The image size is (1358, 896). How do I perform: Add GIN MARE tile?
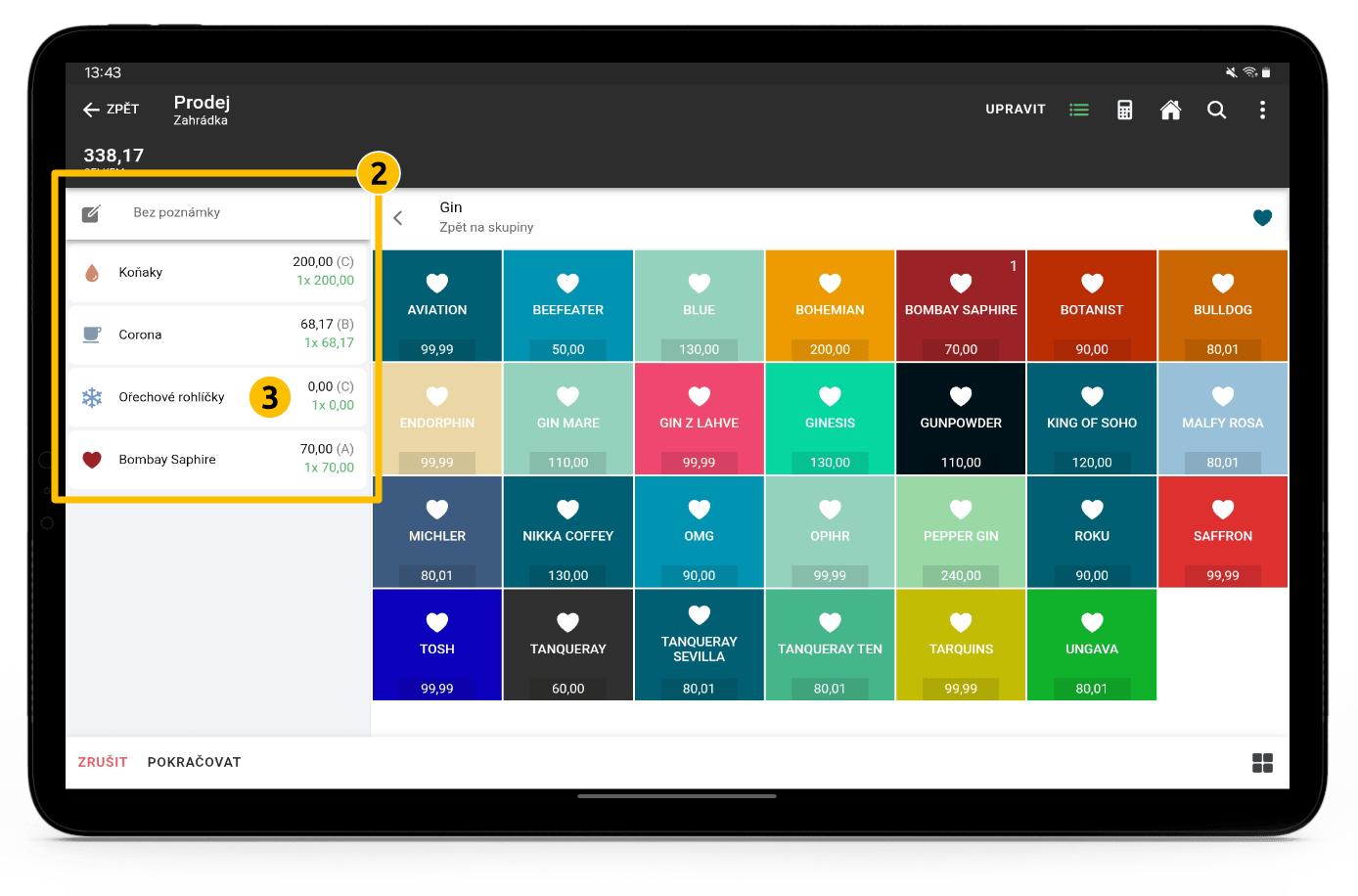tap(568, 419)
